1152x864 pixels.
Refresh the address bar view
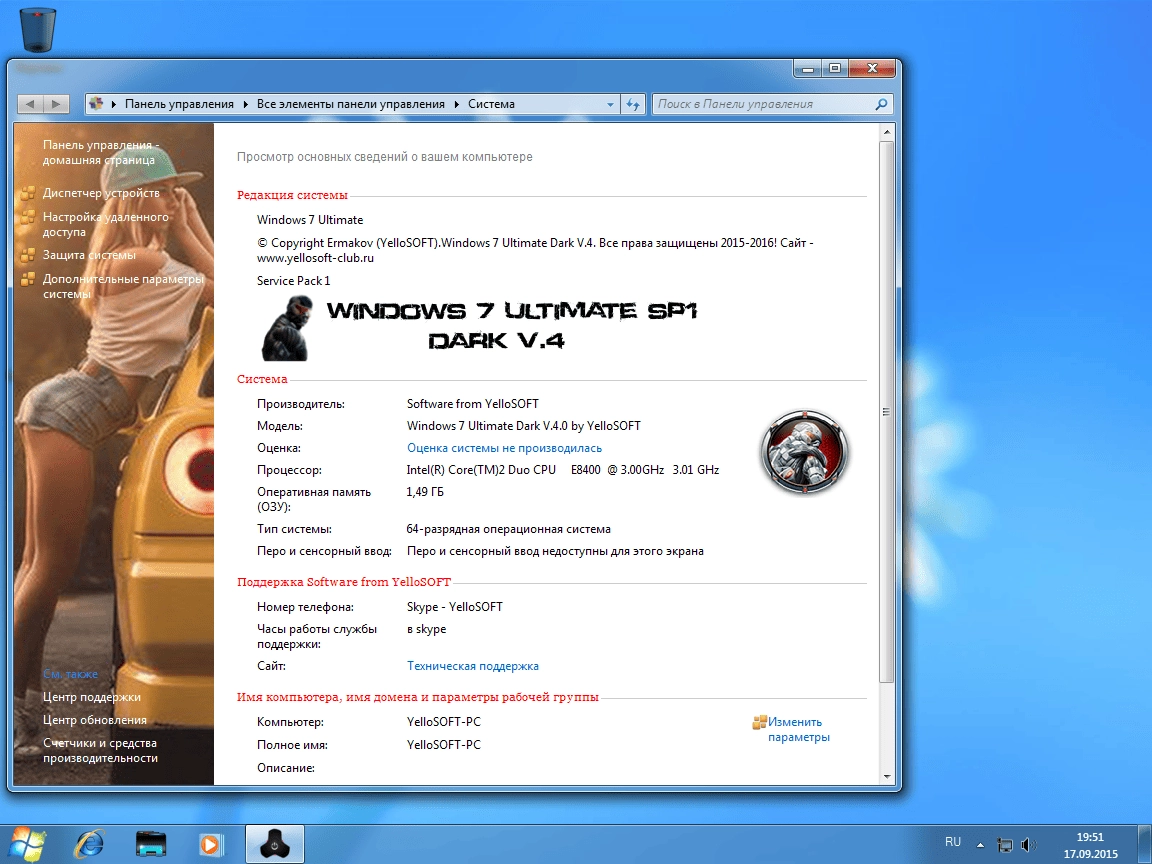pyautogui.click(x=633, y=104)
